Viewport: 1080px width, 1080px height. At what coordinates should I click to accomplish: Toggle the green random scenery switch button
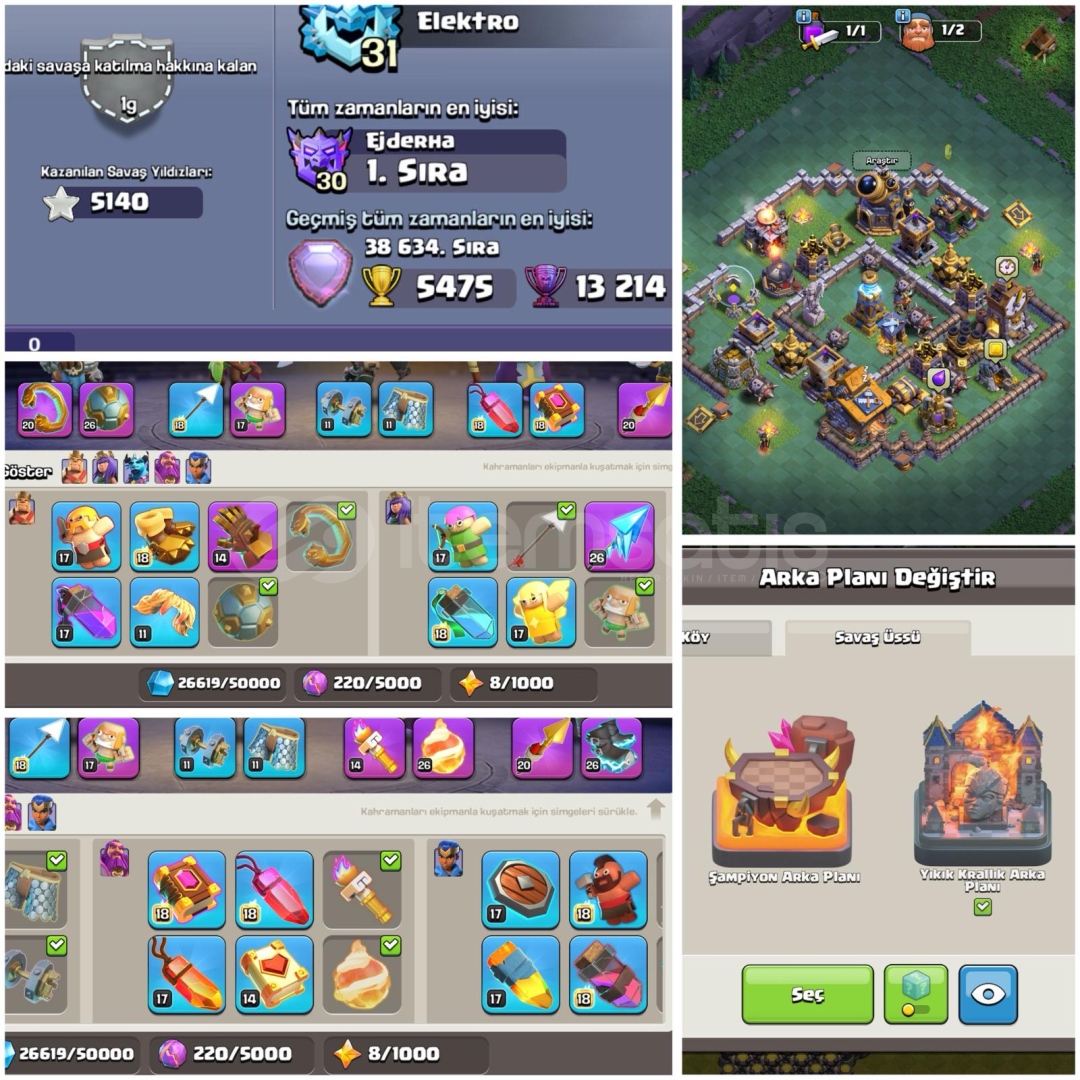click(915, 994)
